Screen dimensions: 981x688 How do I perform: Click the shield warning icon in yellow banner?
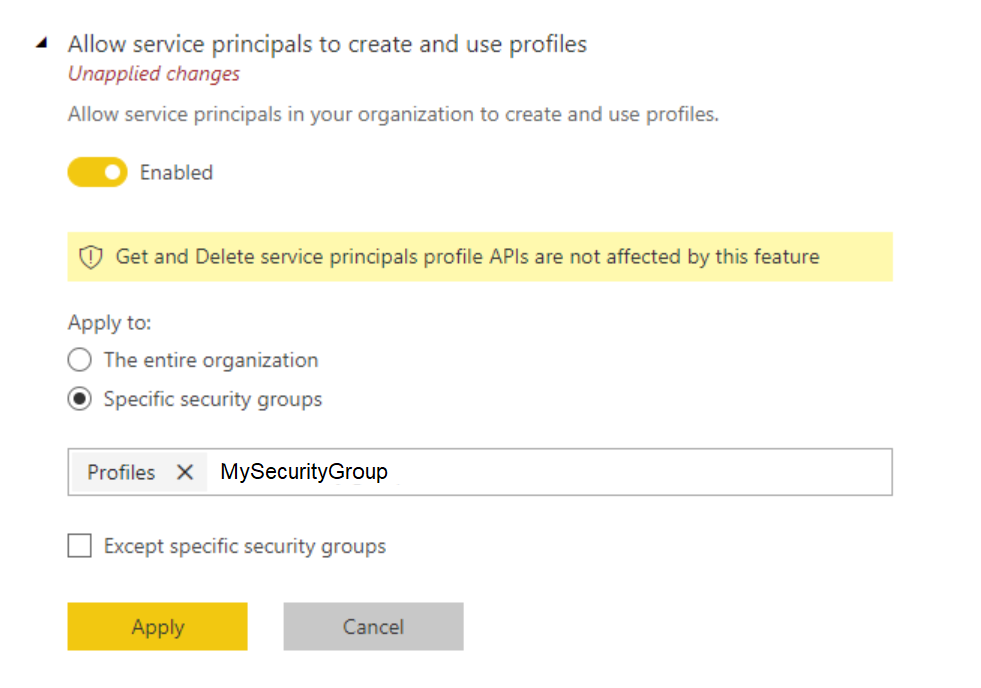90,257
